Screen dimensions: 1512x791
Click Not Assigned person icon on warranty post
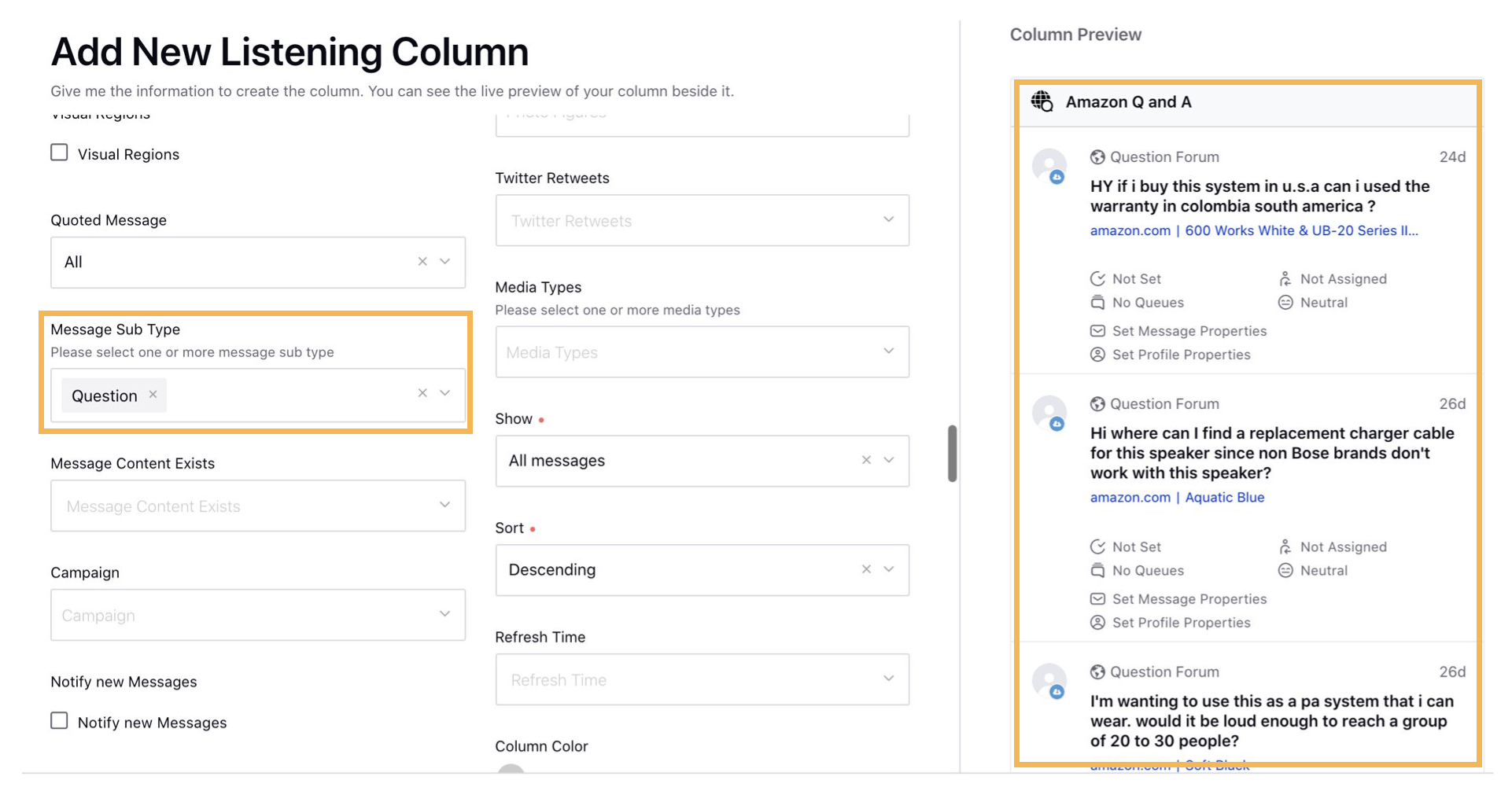point(1285,279)
